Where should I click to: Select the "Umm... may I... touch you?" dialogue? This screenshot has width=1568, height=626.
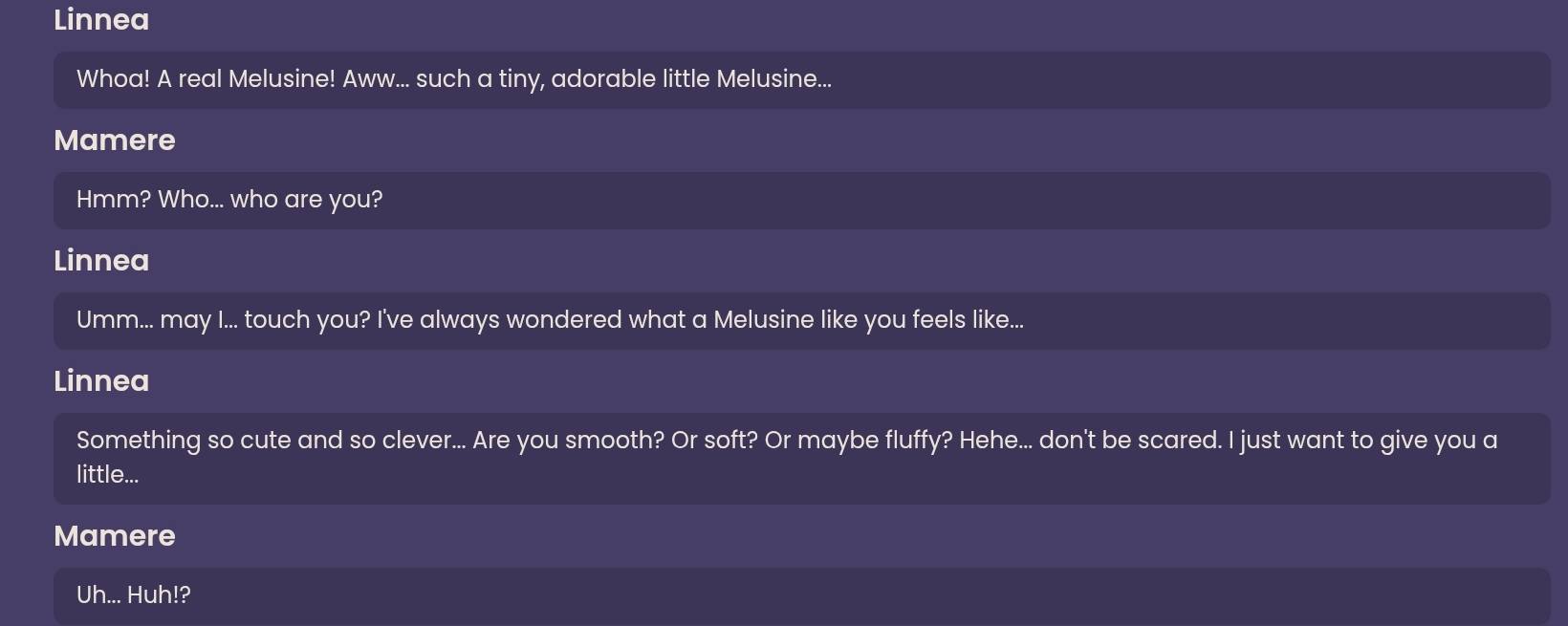pos(801,321)
